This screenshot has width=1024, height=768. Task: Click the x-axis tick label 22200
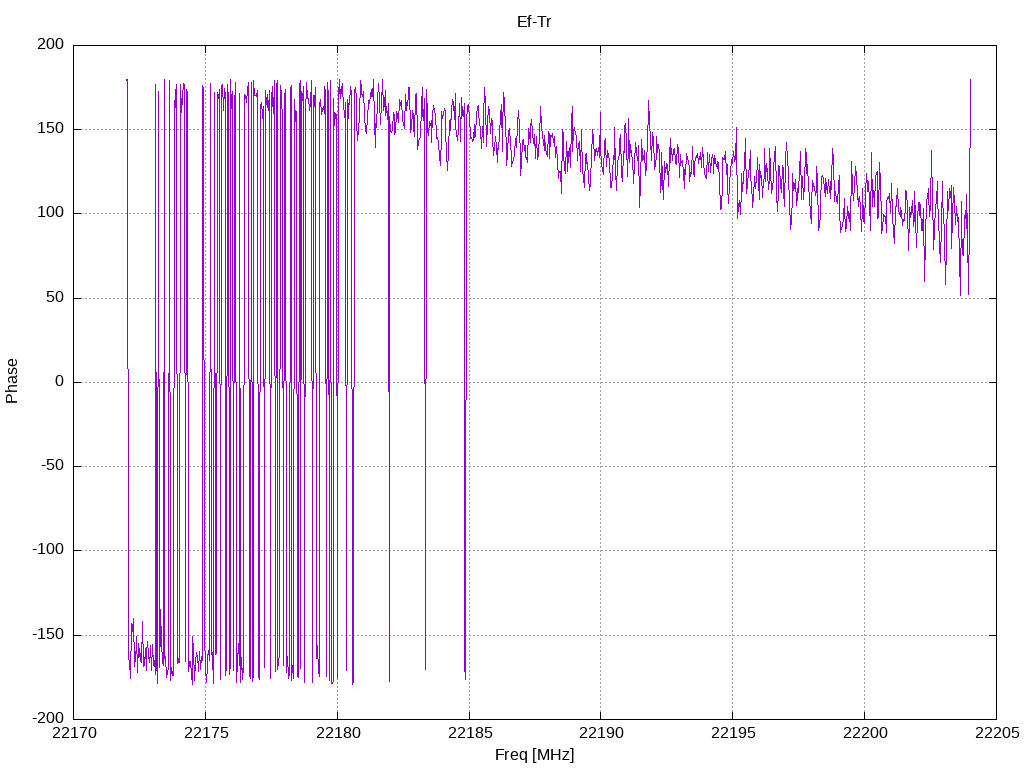click(865, 733)
